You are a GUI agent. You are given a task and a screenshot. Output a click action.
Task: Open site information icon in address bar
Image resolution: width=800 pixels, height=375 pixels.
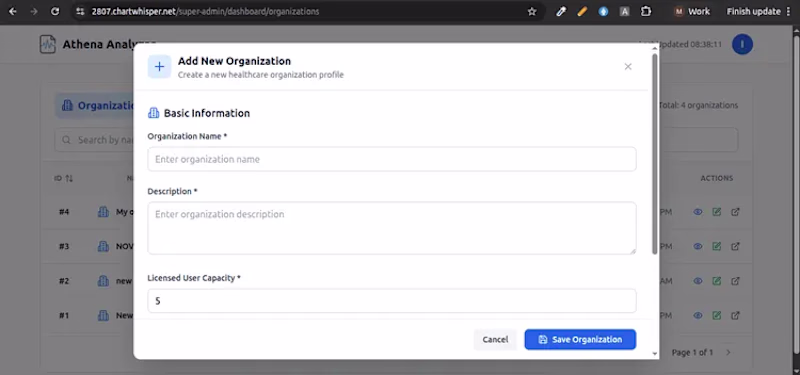click(80, 11)
